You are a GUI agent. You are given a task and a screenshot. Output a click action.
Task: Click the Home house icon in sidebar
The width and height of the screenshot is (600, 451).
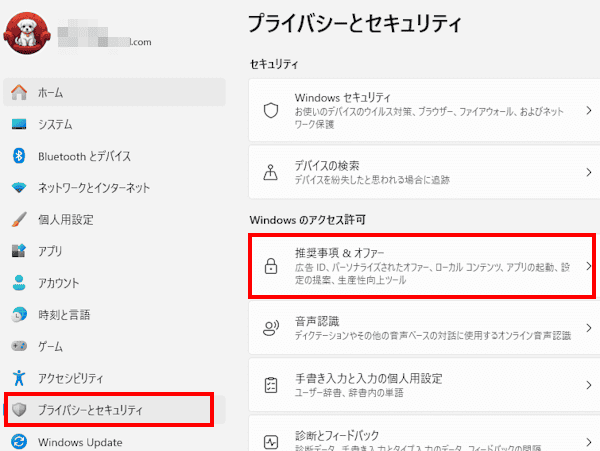[x=19, y=92]
